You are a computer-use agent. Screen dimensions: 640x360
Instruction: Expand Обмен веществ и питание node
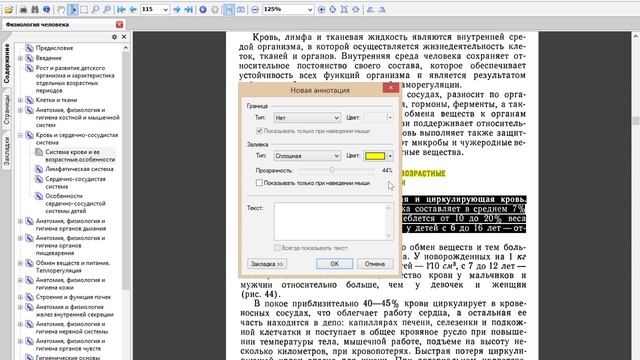[x=20, y=263]
